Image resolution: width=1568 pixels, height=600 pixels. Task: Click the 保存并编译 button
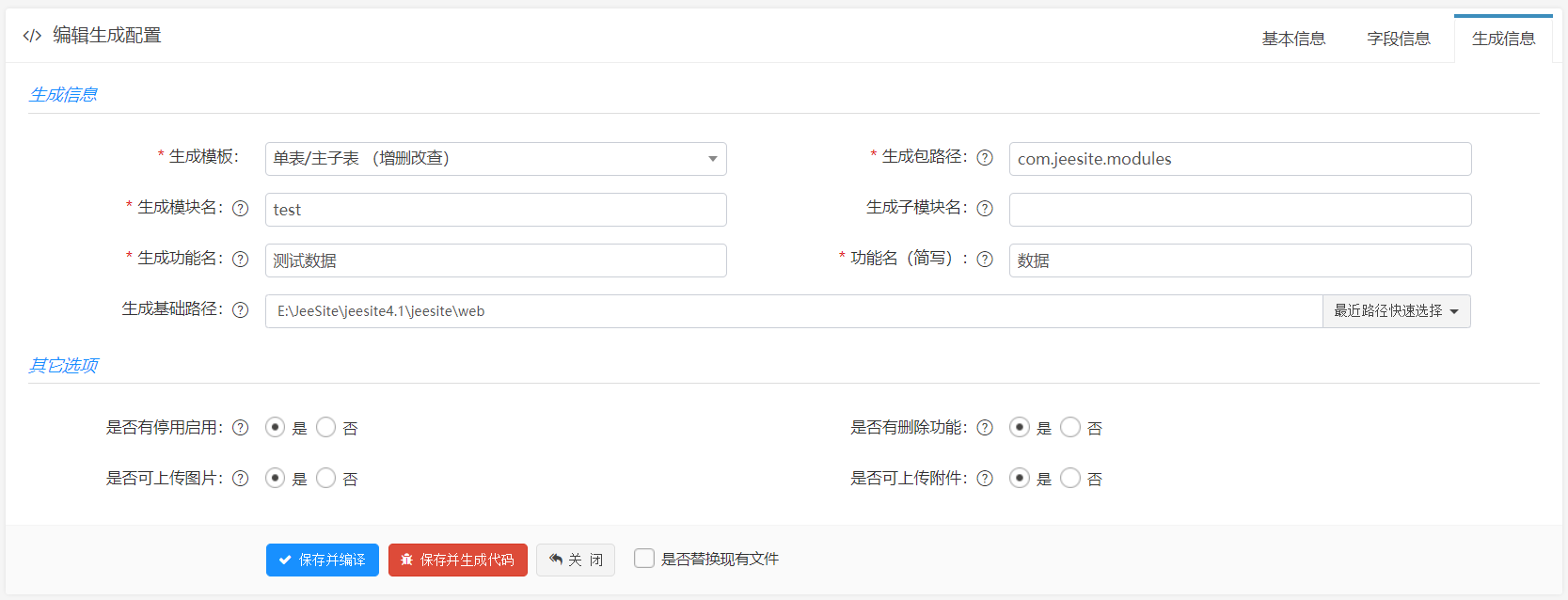point(323,560)
